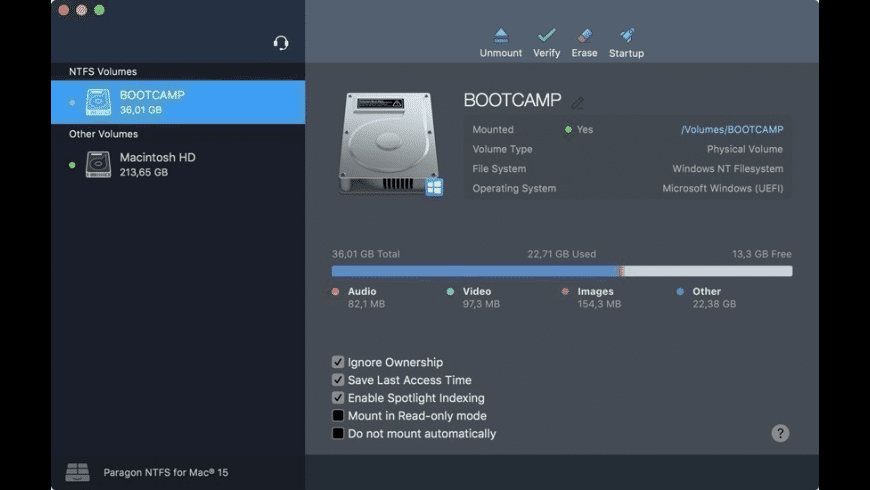The image size is (870, 490).
Task: Select the Macintosh HD volume
Action: pyautogui.click(x=178, y=165)
